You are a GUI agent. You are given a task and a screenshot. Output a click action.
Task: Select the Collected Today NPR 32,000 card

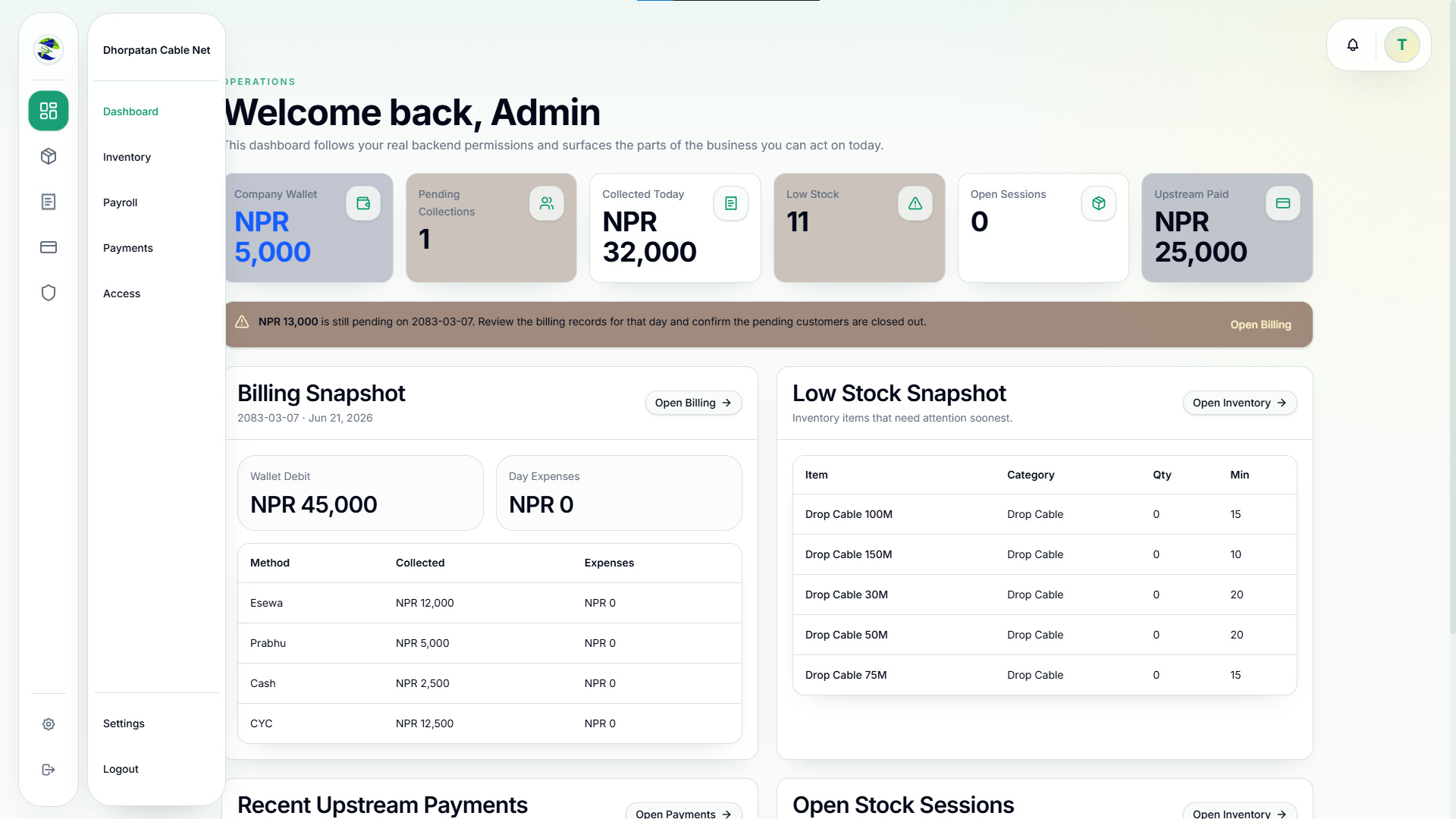675,227
